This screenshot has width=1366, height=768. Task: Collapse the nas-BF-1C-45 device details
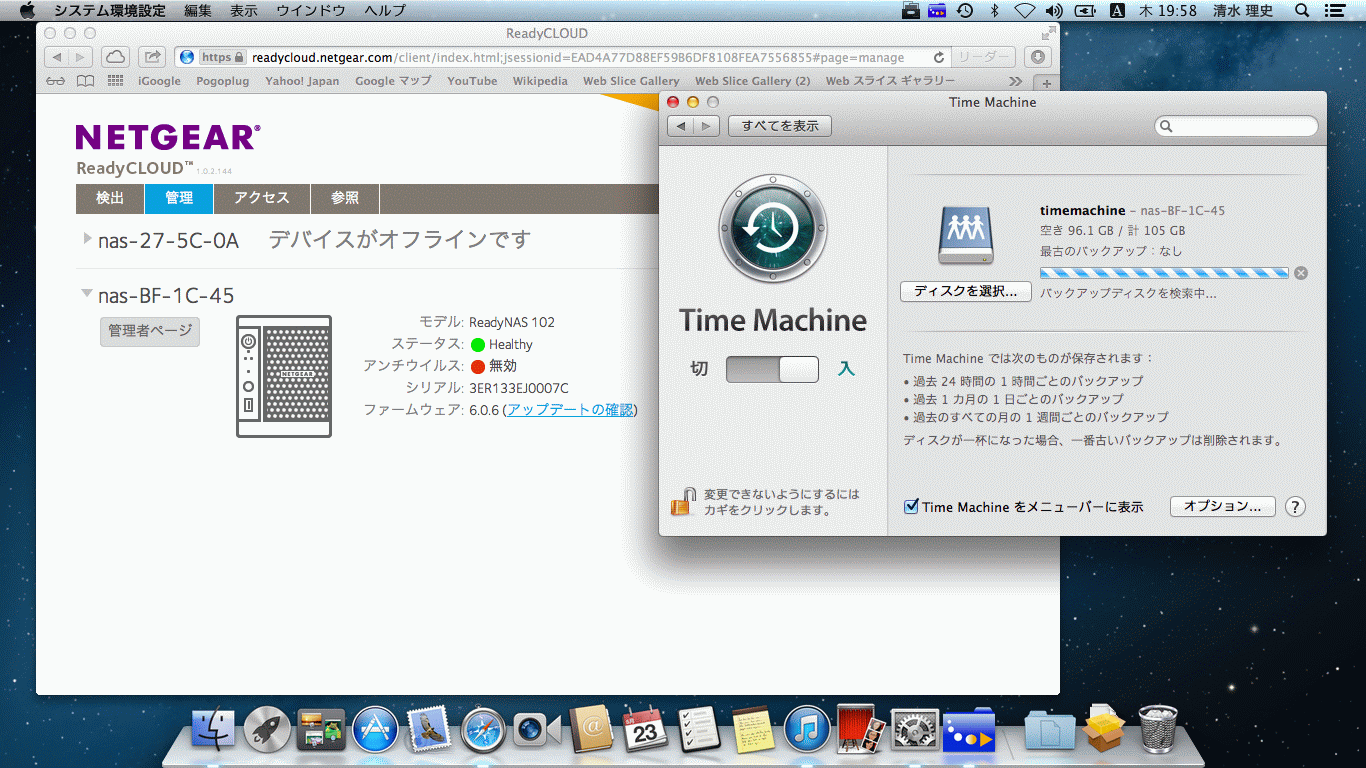(x=88, y=295)
